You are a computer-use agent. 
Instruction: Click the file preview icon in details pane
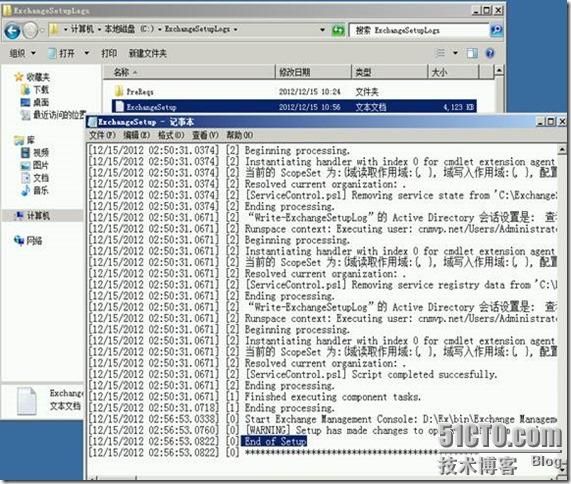27,401
